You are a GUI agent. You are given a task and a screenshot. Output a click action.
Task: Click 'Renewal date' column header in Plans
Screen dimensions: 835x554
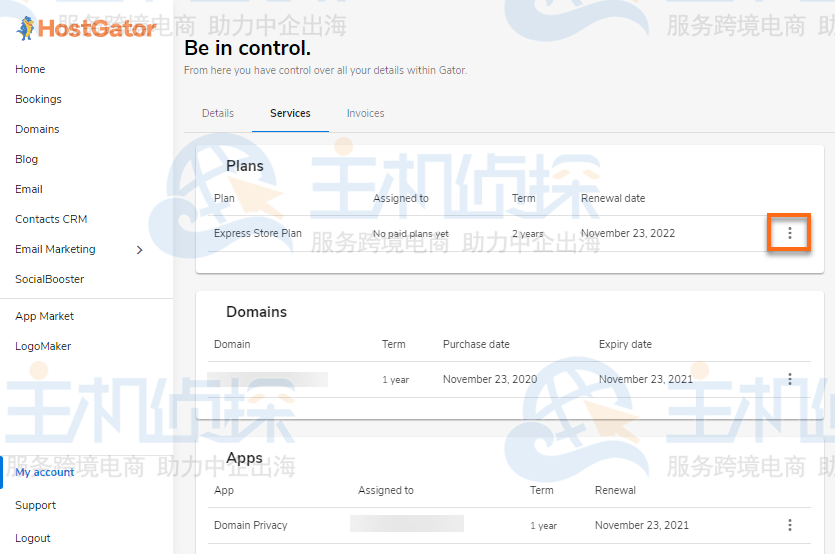pos(613,198)
